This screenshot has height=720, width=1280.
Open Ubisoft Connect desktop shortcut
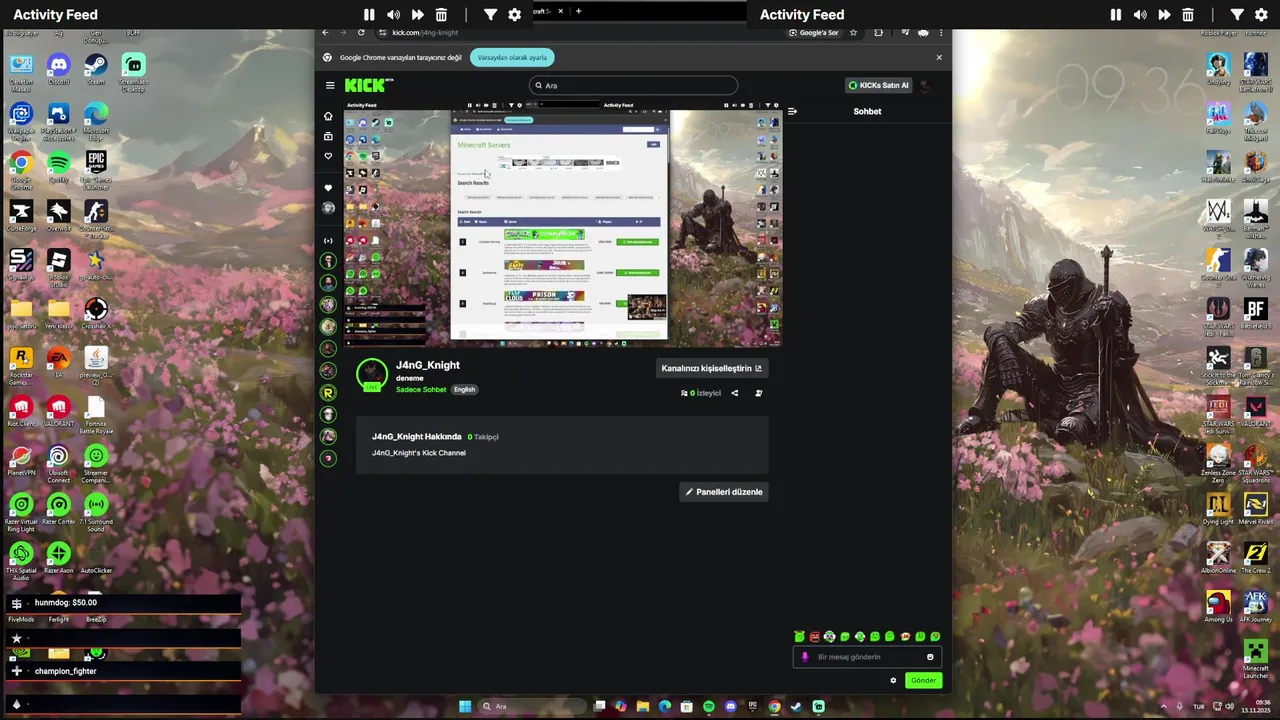[59, 463]
